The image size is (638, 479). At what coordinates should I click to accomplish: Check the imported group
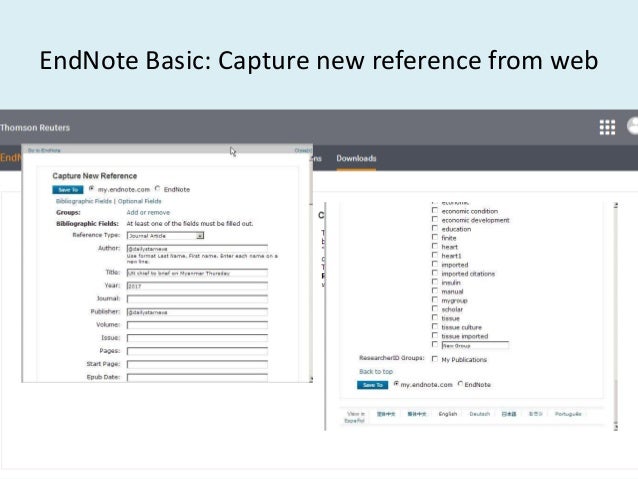(435, 264)
